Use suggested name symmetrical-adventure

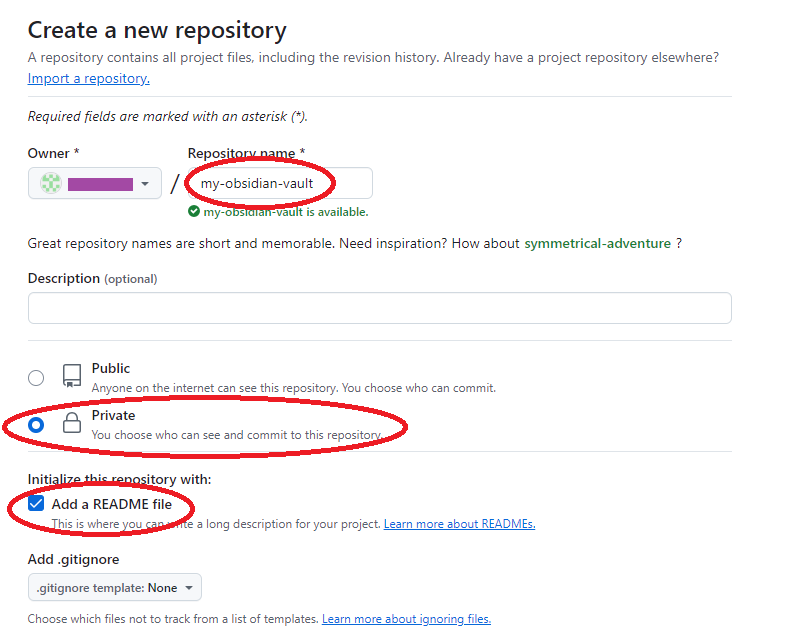tap(597, 243)
